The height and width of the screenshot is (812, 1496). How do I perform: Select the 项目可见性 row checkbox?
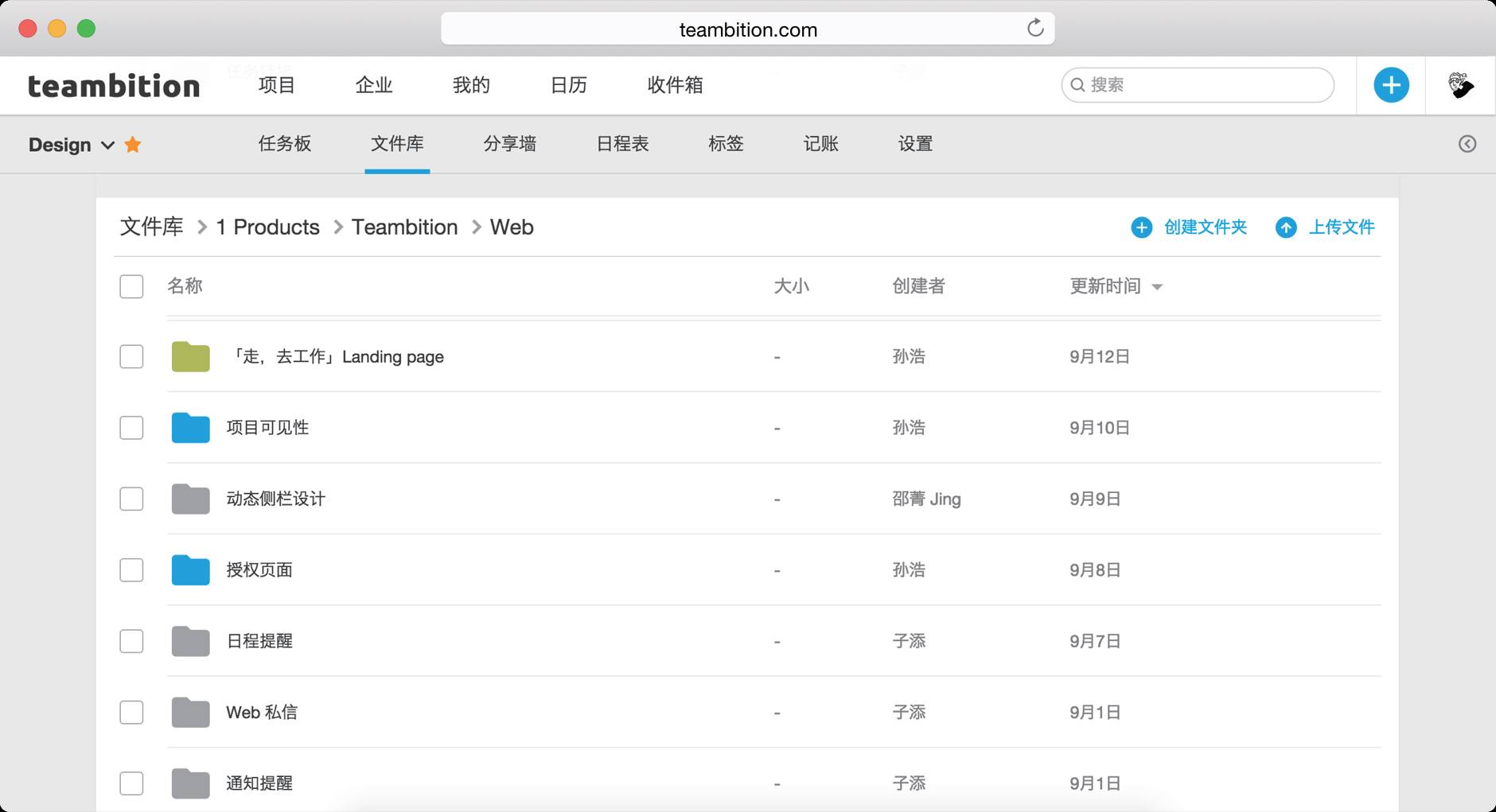[x=131, y=428]
